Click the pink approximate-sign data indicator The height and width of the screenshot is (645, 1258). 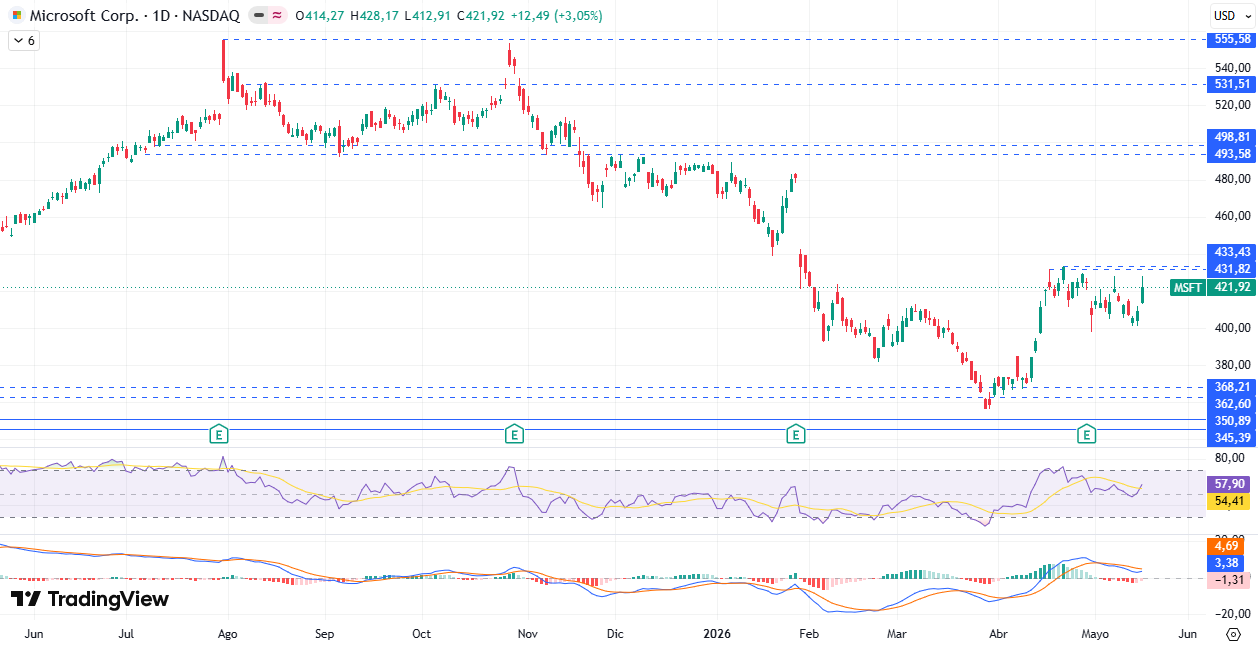click(276, 16)
